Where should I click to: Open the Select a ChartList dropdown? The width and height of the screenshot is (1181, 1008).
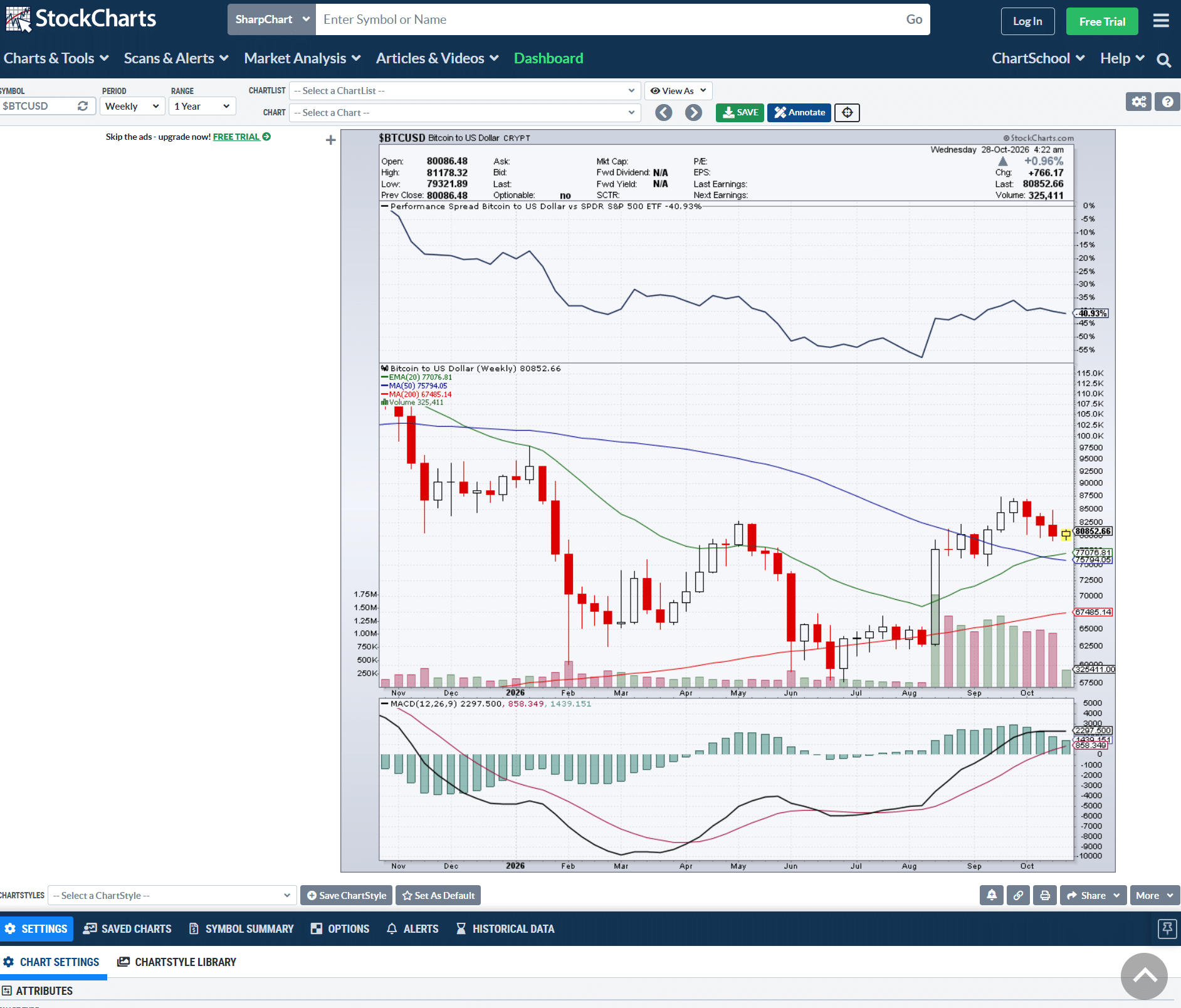click(465, 91)
